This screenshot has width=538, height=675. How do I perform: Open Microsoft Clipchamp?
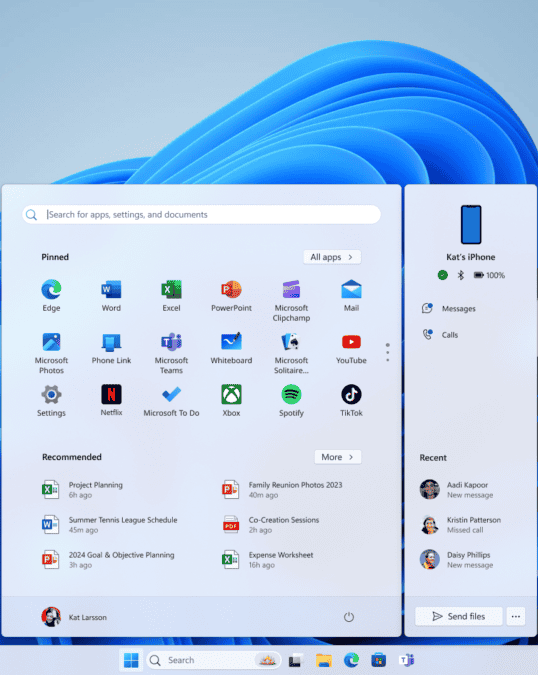[291, 300]
